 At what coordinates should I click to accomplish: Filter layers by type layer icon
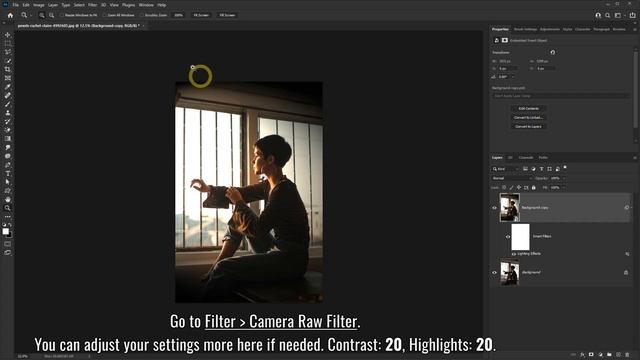(542, 169)
